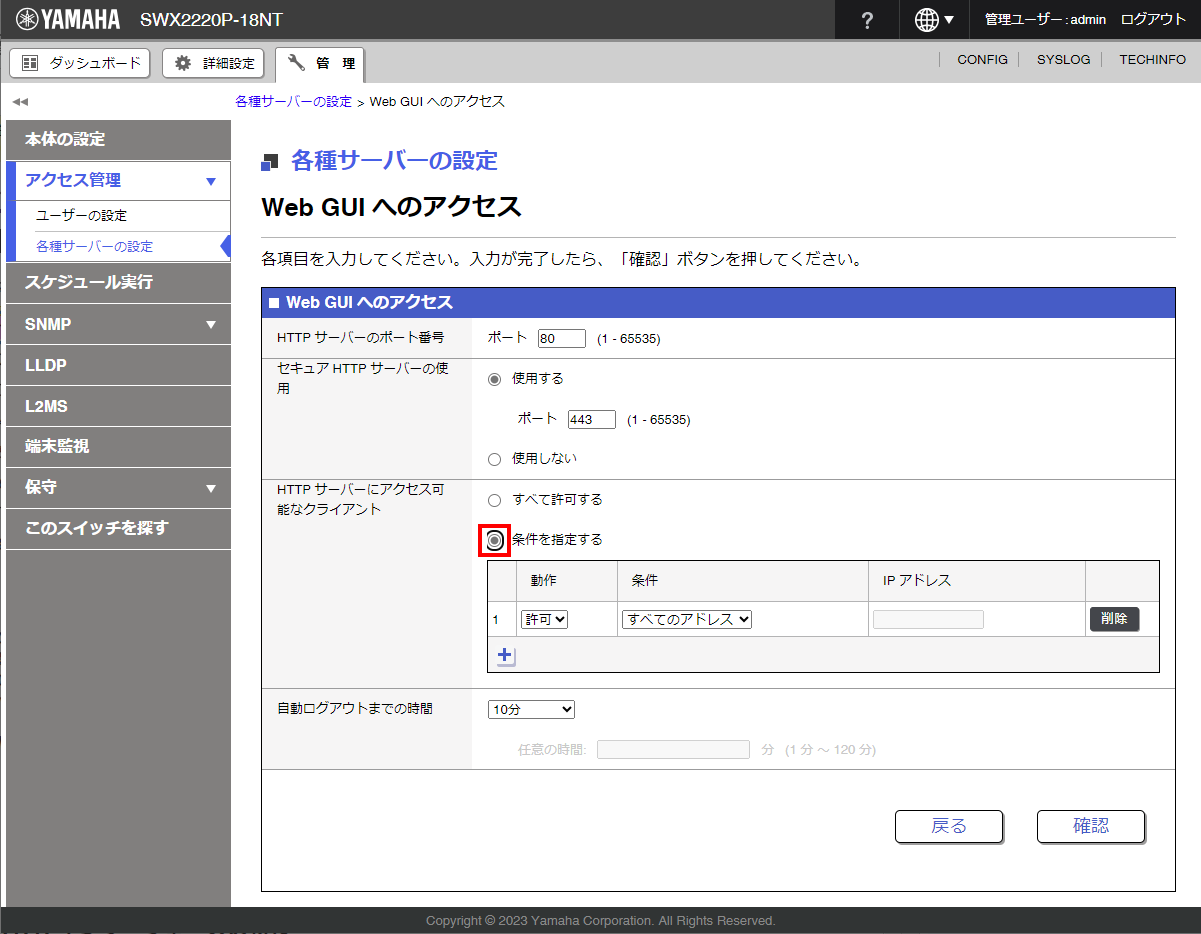Click the 確認 button

pos(1090,826)
